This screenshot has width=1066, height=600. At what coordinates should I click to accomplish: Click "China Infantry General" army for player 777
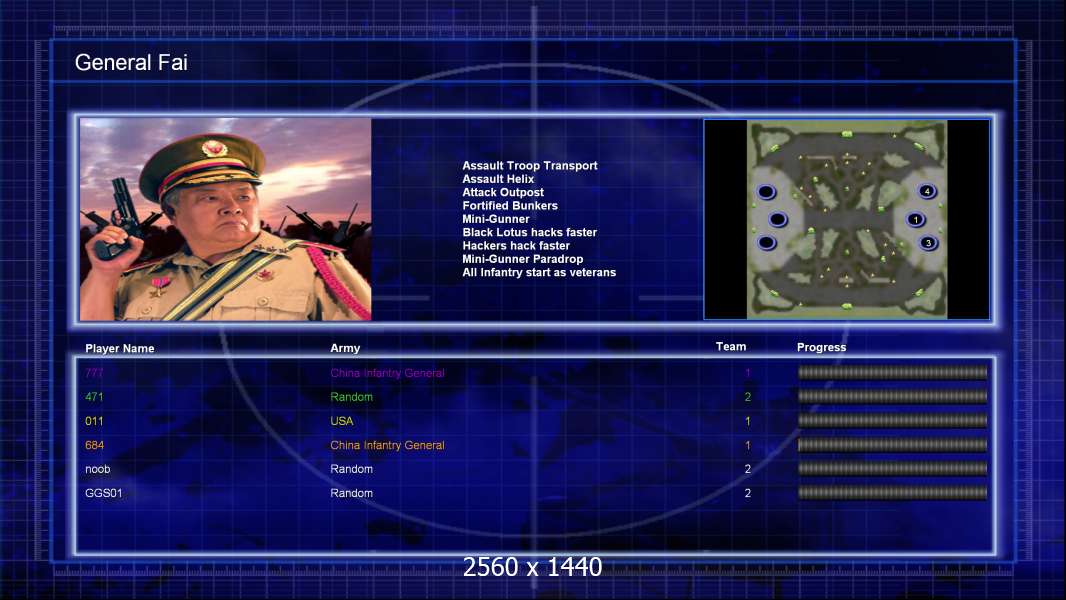point(388,373)
